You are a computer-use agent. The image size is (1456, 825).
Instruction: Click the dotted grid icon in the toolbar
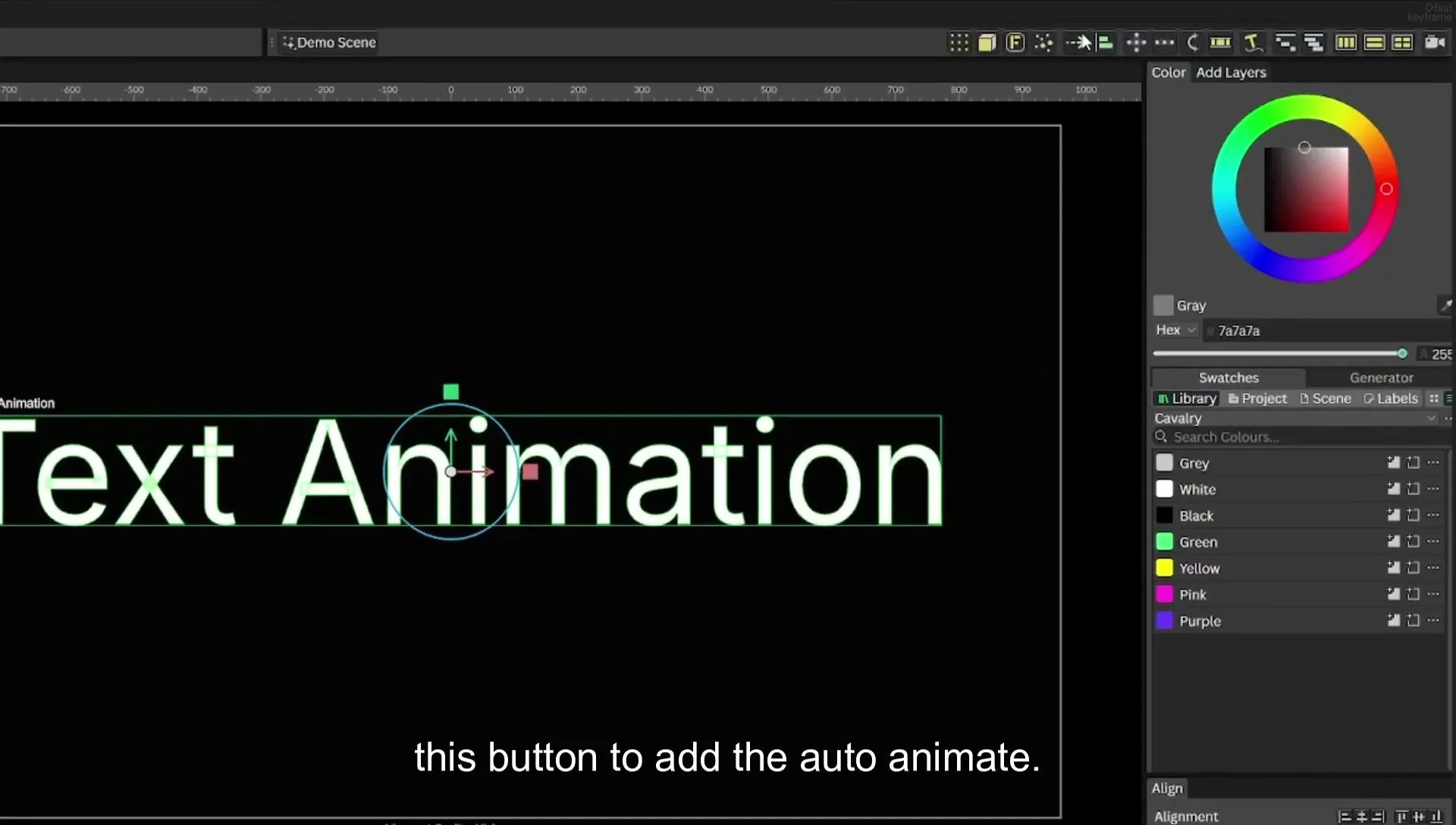pyautogui.click(x=959, y=42)
